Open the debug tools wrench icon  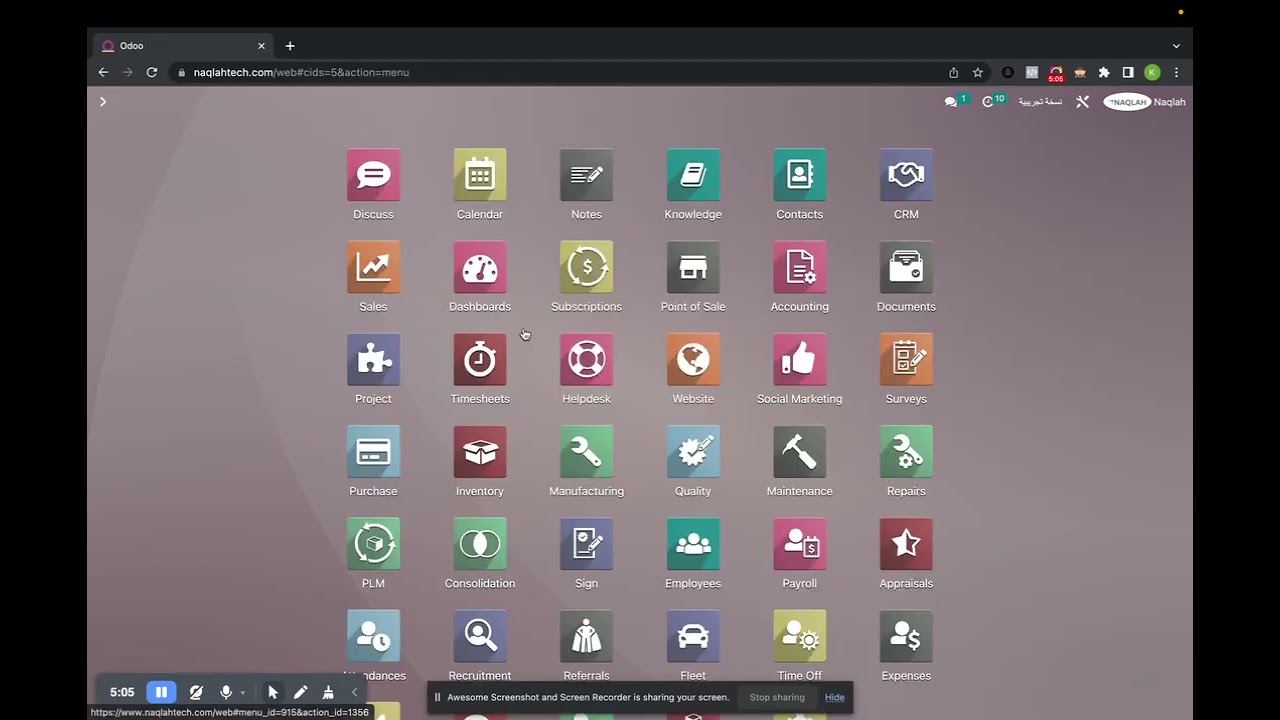coord(1082,102)
